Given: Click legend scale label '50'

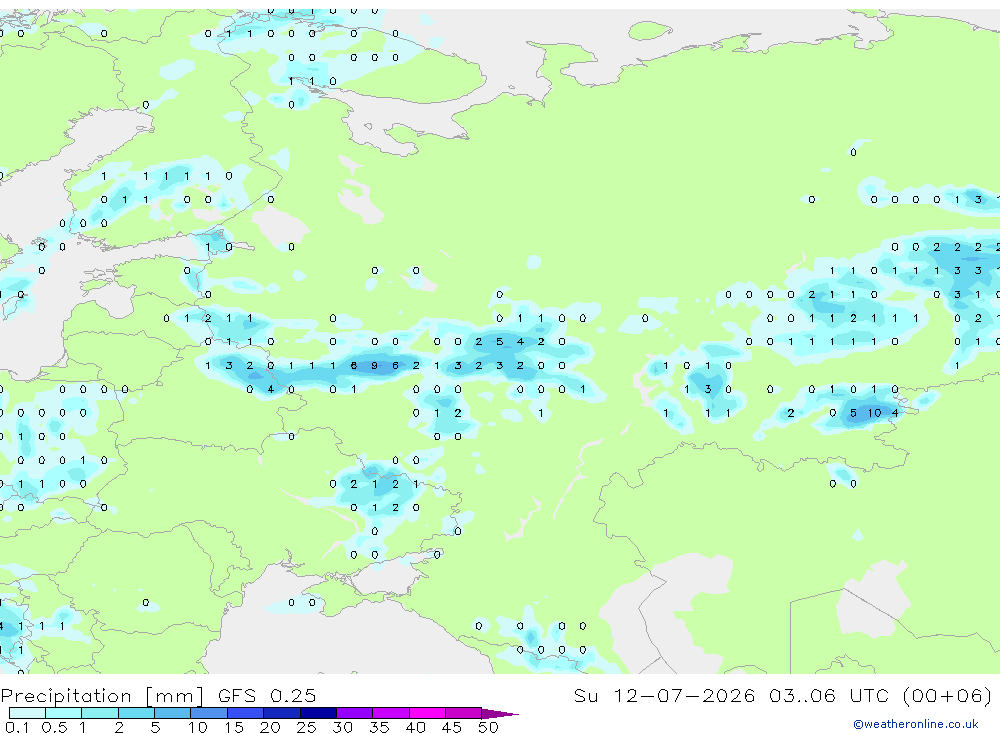Looking at the screenshot, I should tap(488, 727).
